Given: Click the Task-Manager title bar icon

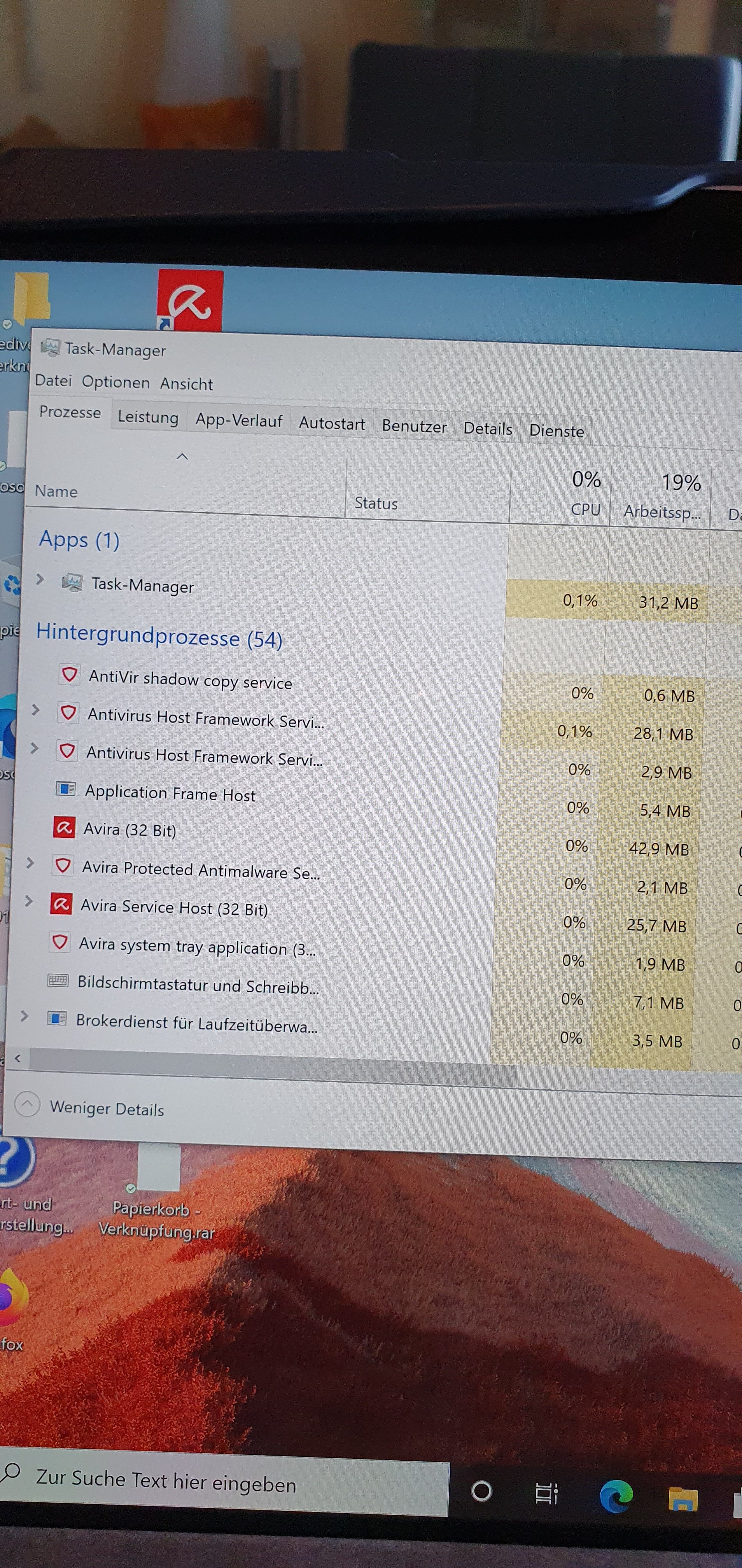Looking at the screenshot, I should point(51,348).
